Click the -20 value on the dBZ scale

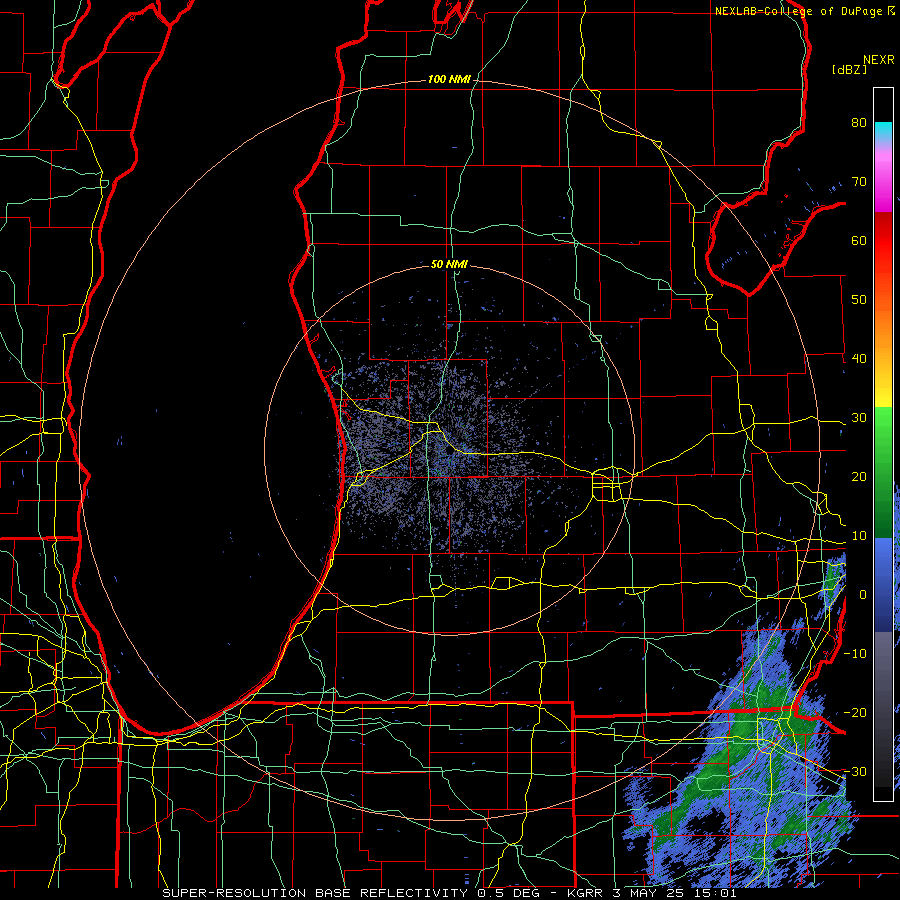tap(855, 713)
